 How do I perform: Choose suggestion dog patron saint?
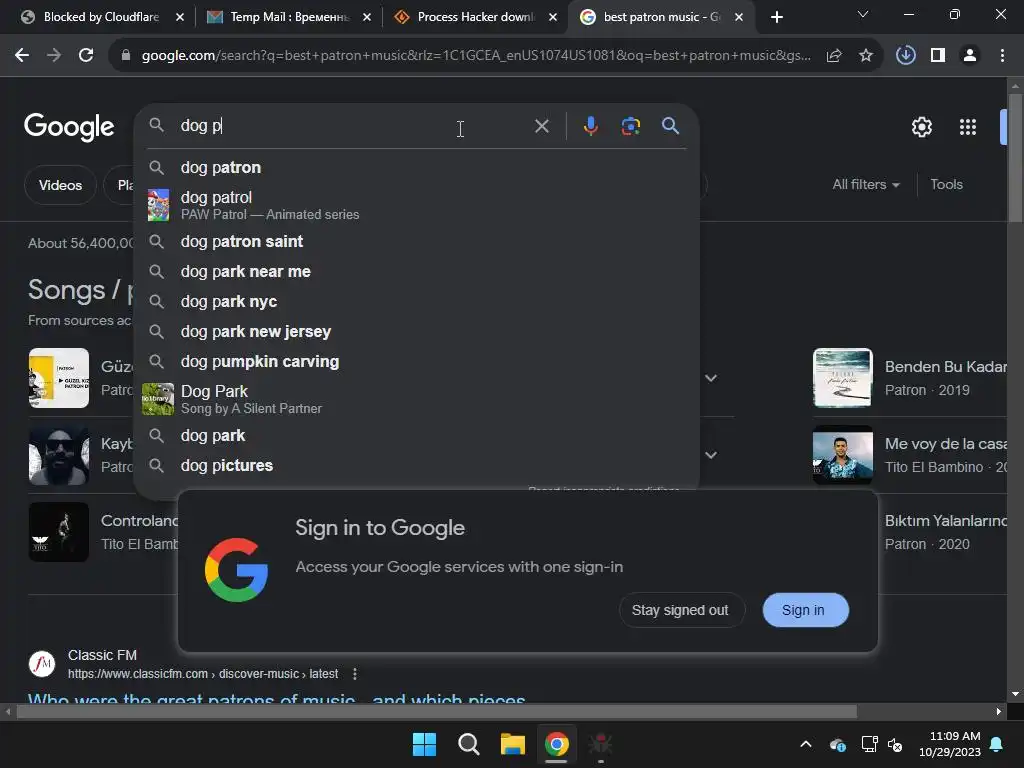point(416,242)
